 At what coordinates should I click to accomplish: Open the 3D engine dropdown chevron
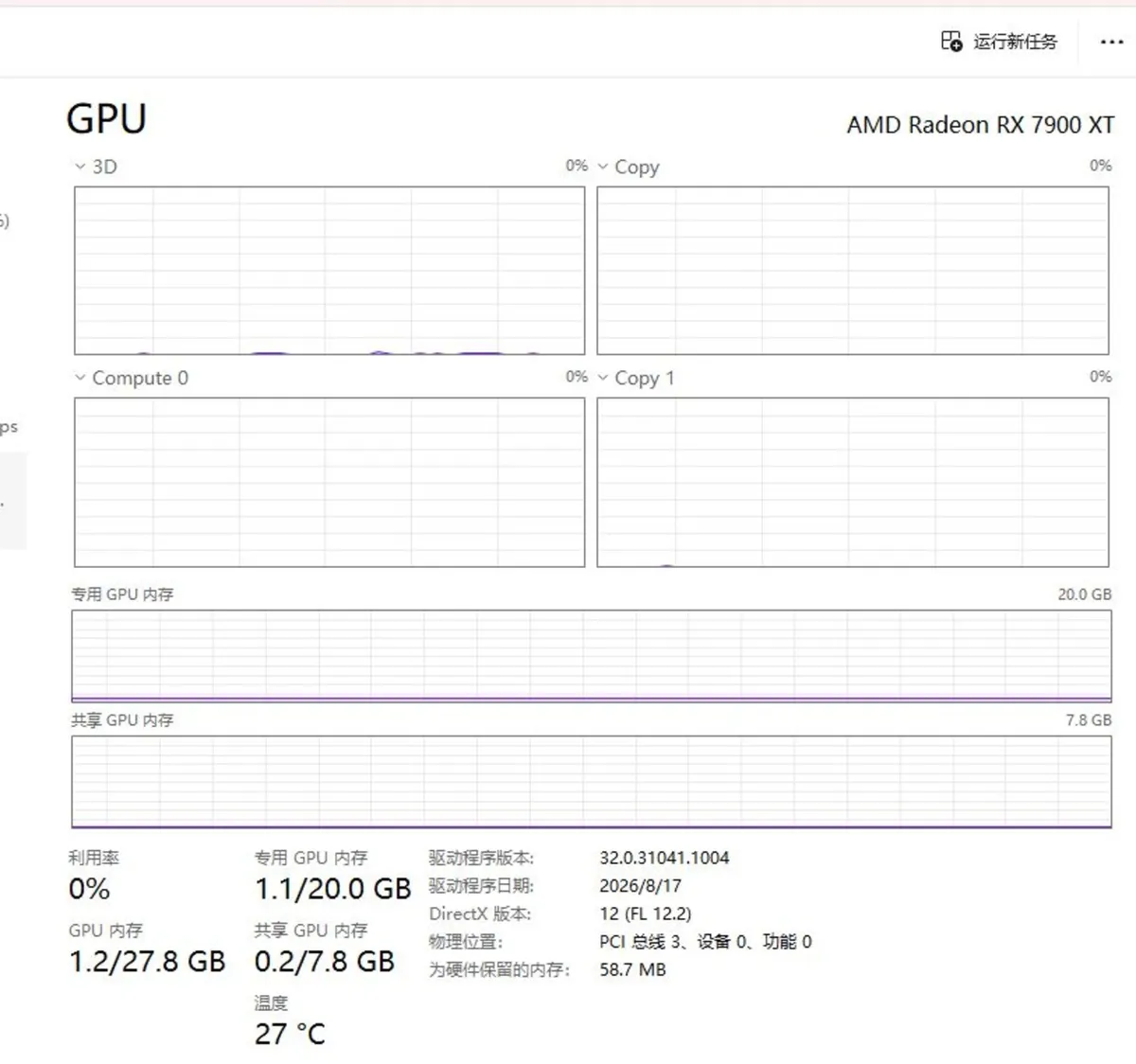80,167
